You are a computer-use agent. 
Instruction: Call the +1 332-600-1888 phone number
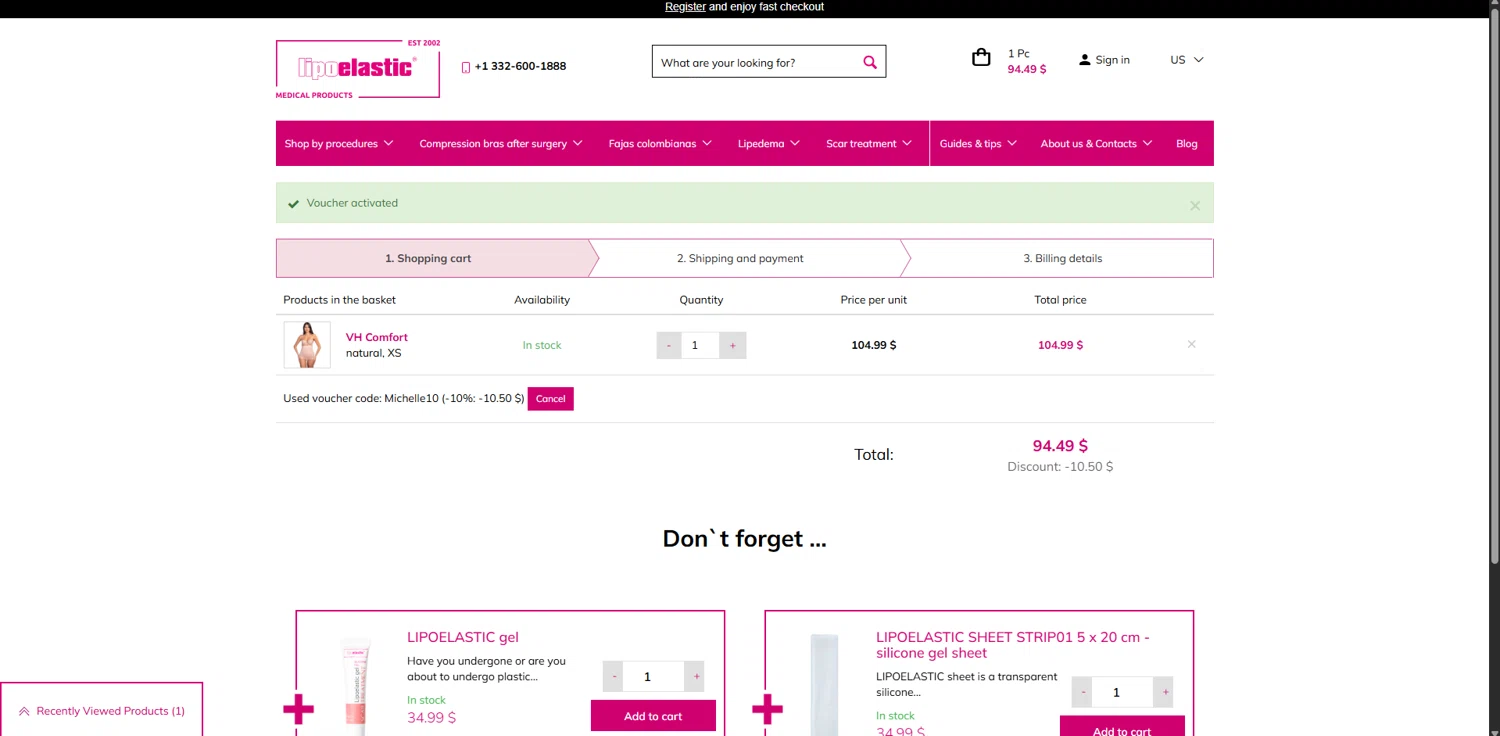(x=520, y=66)
